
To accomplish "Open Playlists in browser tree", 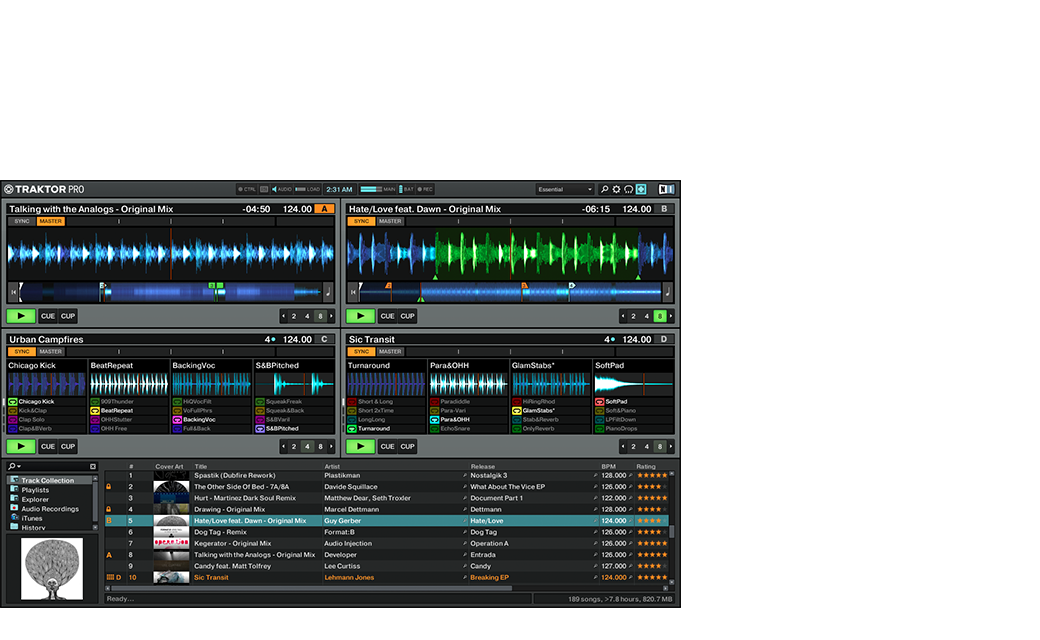I will (x=35, y=490).
